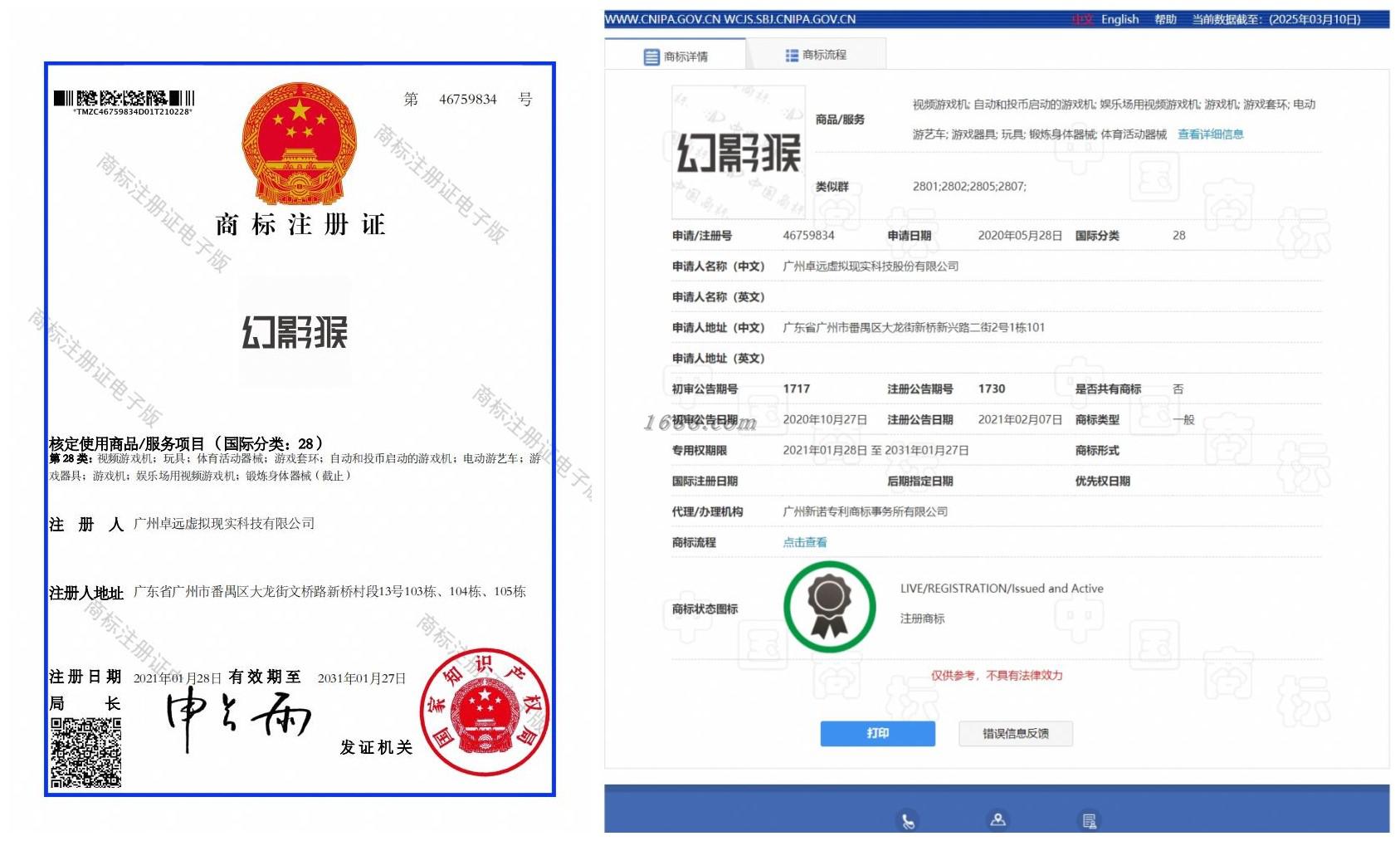Click the 商标类型 value 一般
This screenshot has width=1400, height=841.
(x=1183, y=420)
